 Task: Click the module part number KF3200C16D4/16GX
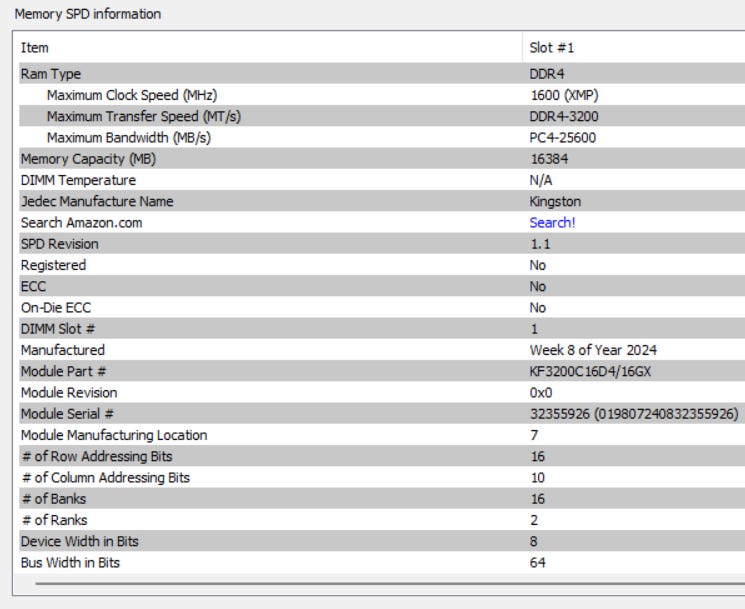tap(594, 372)
